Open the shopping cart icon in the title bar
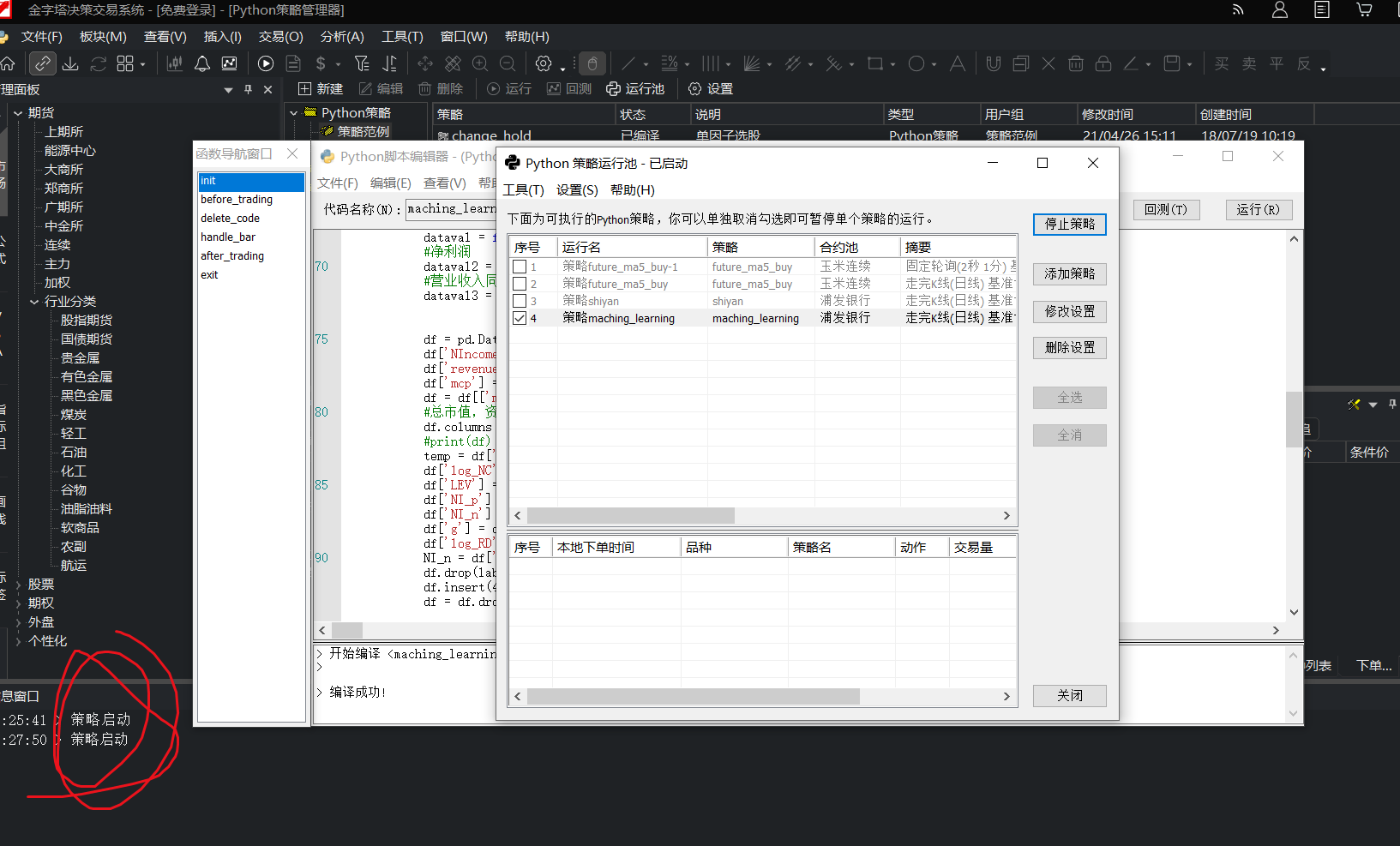This screenshot has width=1400, height=846. (x=1364, y=9)
